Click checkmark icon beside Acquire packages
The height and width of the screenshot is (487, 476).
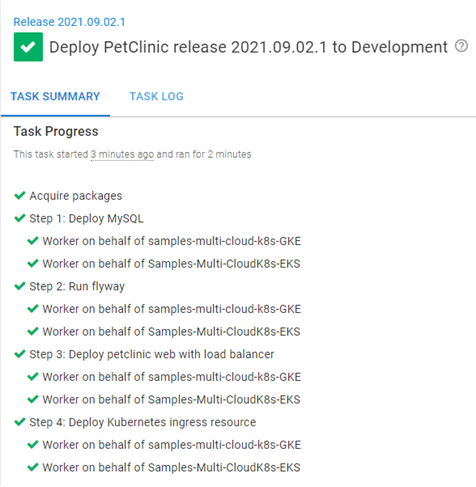pos(20,195)
